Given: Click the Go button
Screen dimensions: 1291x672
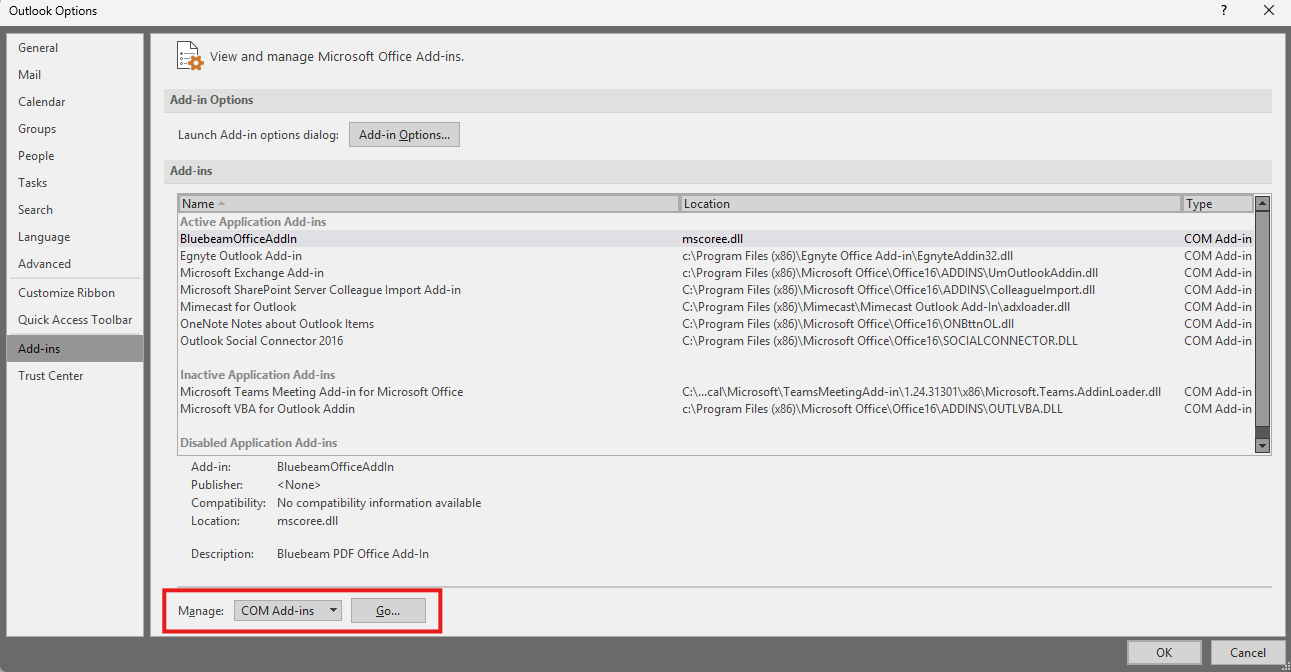Looking at the screenshot, I should point(388,611).
